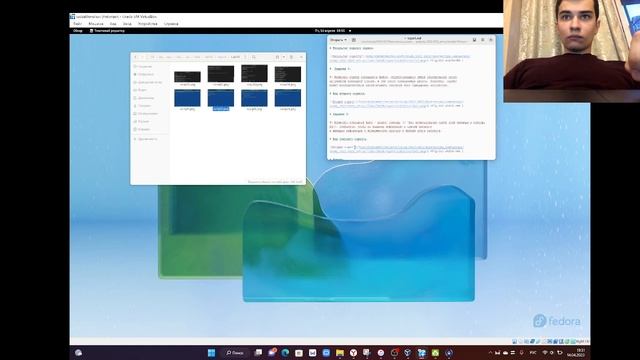Open the Вид menu in VirtualBox
The width and height of the screenshot is (640, 360).
[x=113, y=24]
